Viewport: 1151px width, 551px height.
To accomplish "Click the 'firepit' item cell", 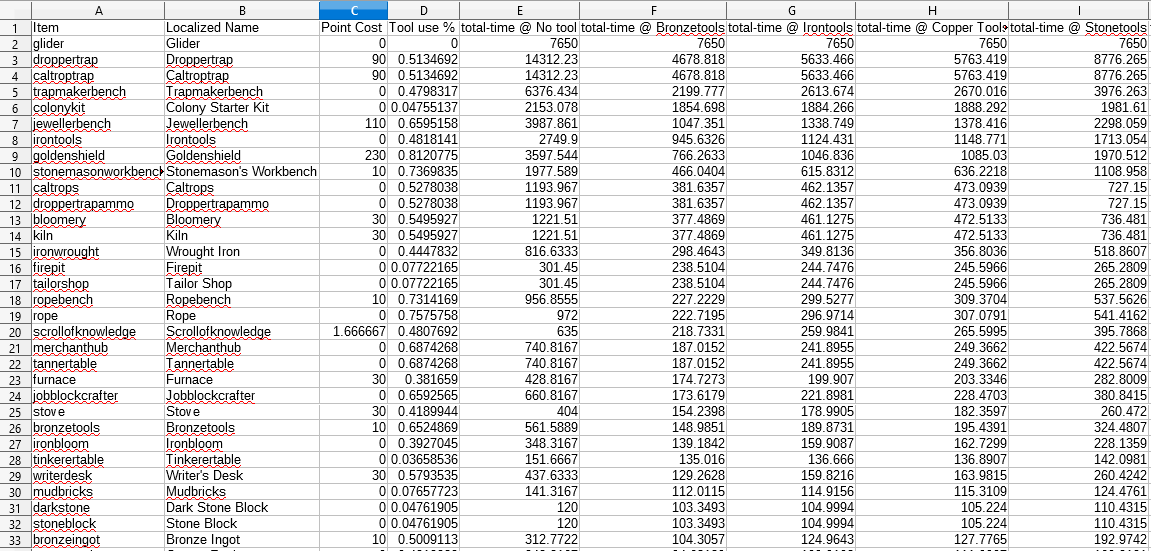I will tap(98, 268).
